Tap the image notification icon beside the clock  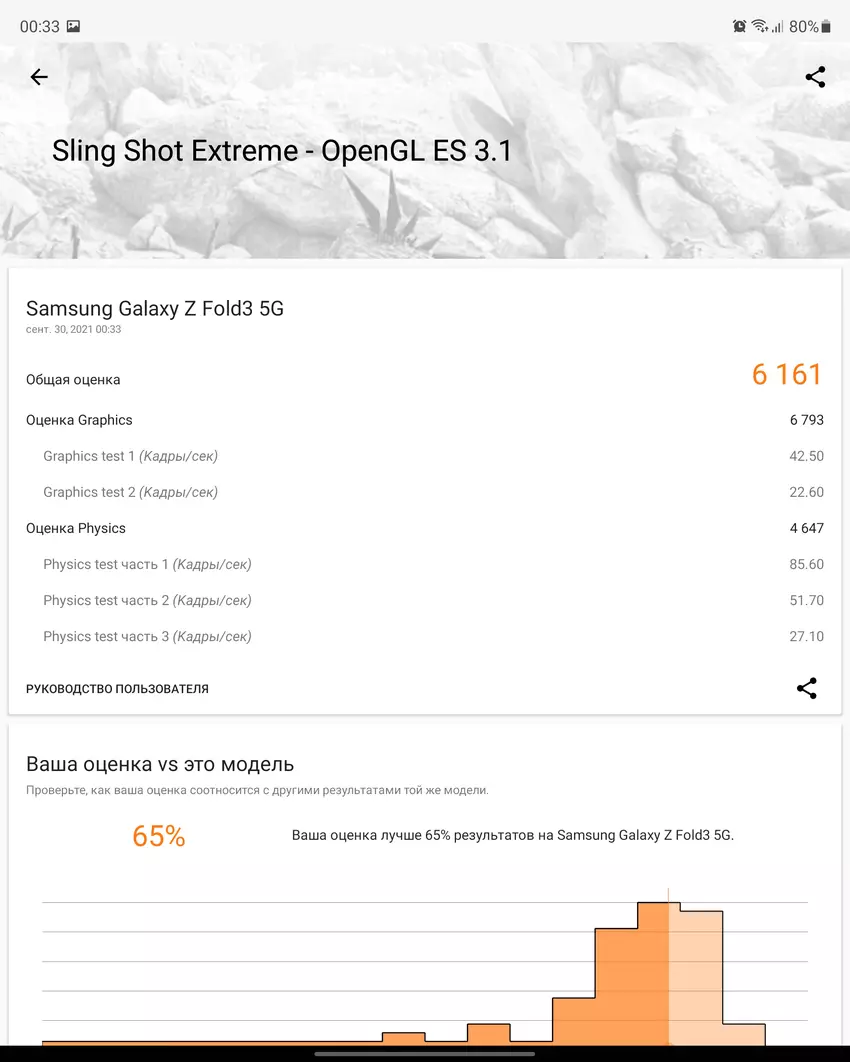73,27
